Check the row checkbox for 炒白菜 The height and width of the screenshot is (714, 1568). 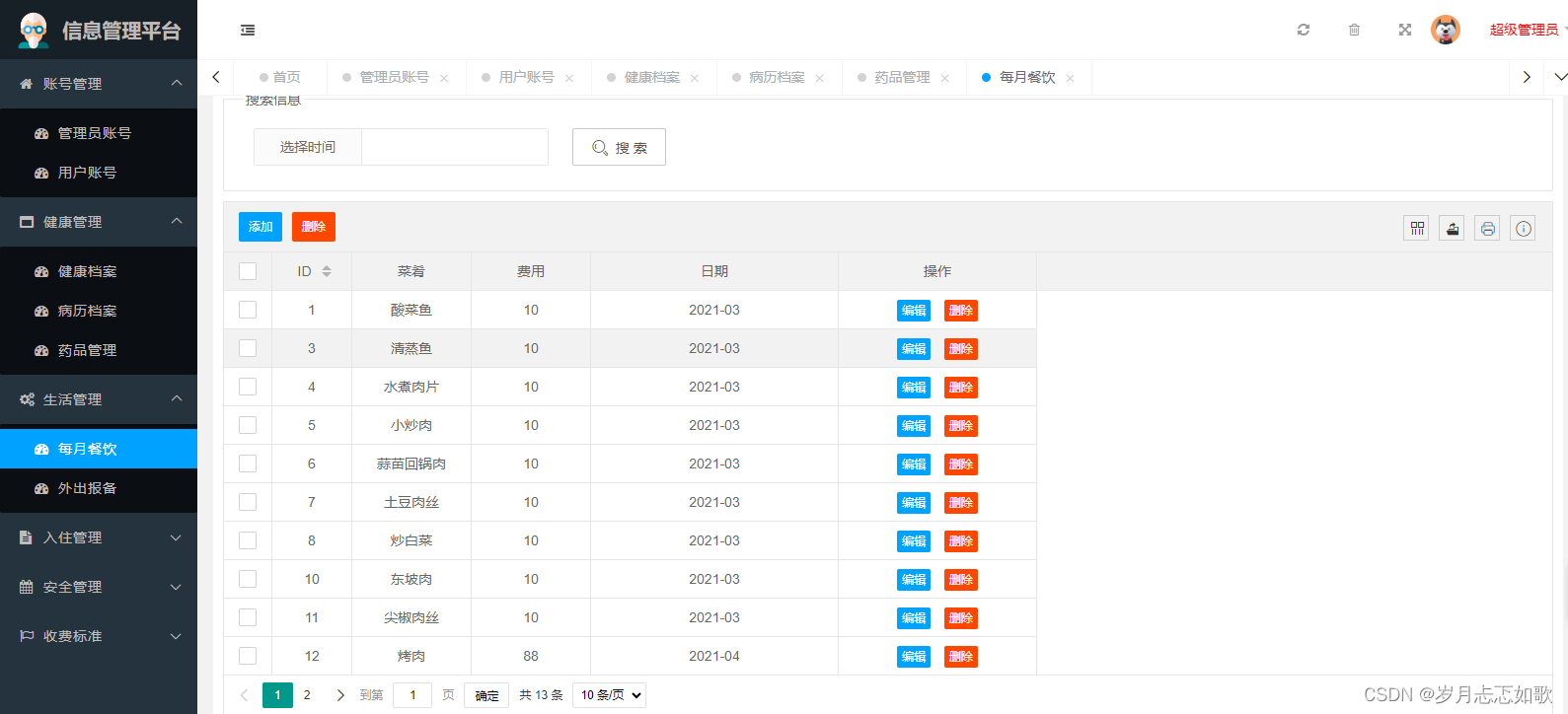(248, 540)
